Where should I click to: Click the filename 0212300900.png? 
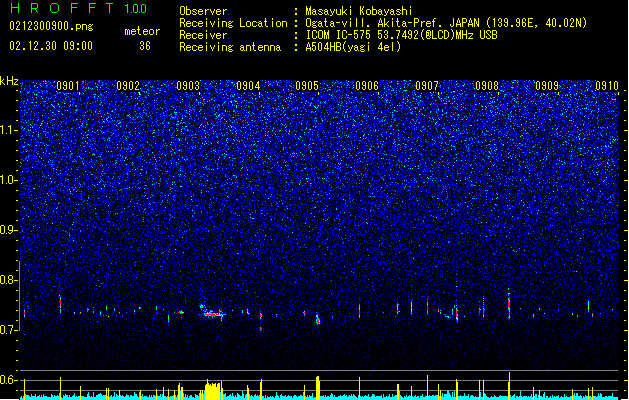click(51, 26)
